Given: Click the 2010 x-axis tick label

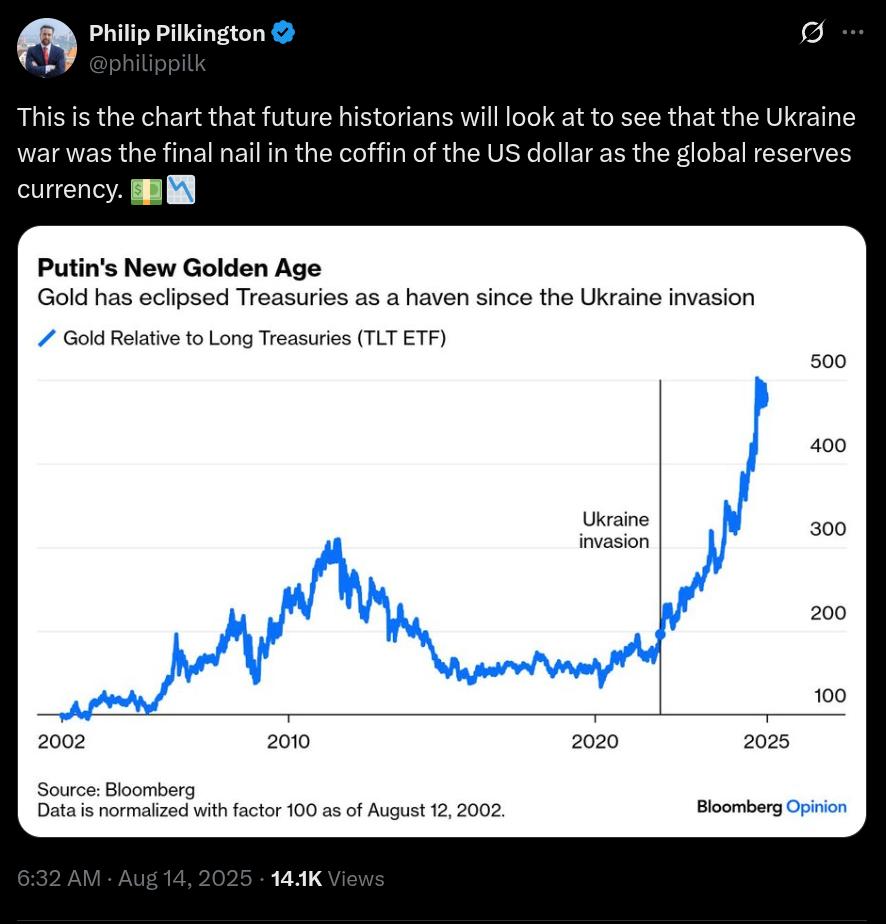Looking at the screenshot, I should pyautogui.click(x=288, y=741).
